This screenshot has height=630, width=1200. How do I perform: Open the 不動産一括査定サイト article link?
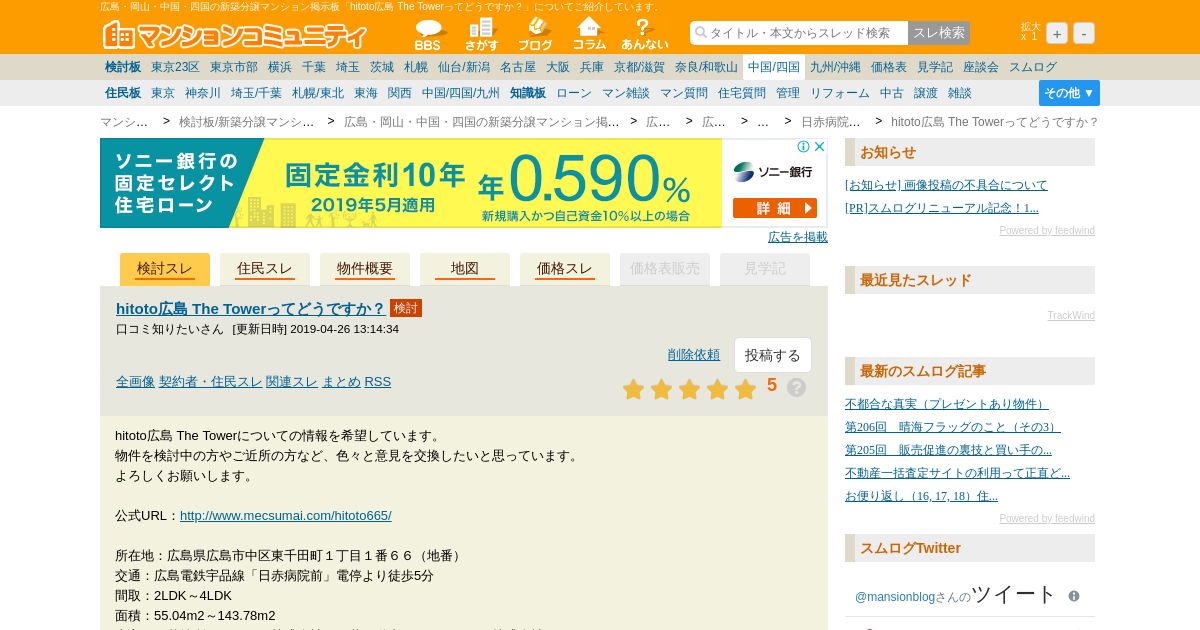tap(957, 473)
